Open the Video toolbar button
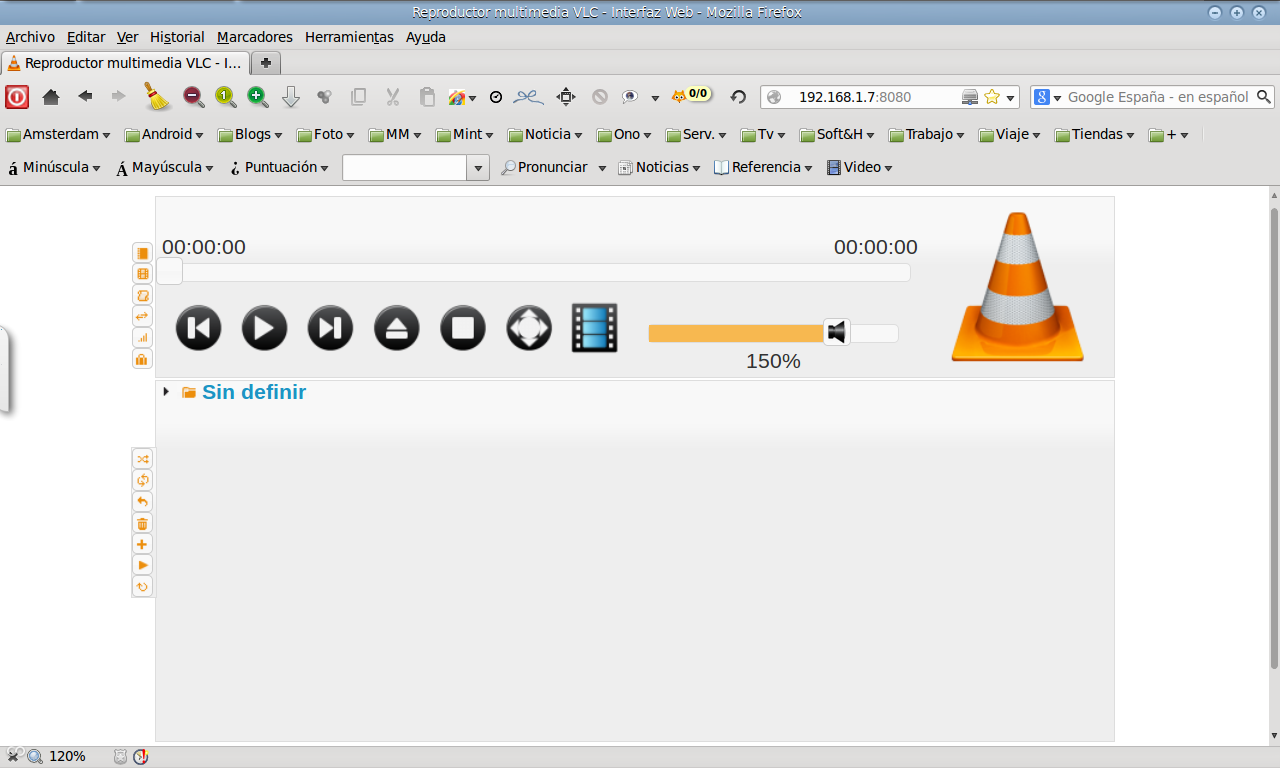1280x768 pixels. tap(859, 167)
